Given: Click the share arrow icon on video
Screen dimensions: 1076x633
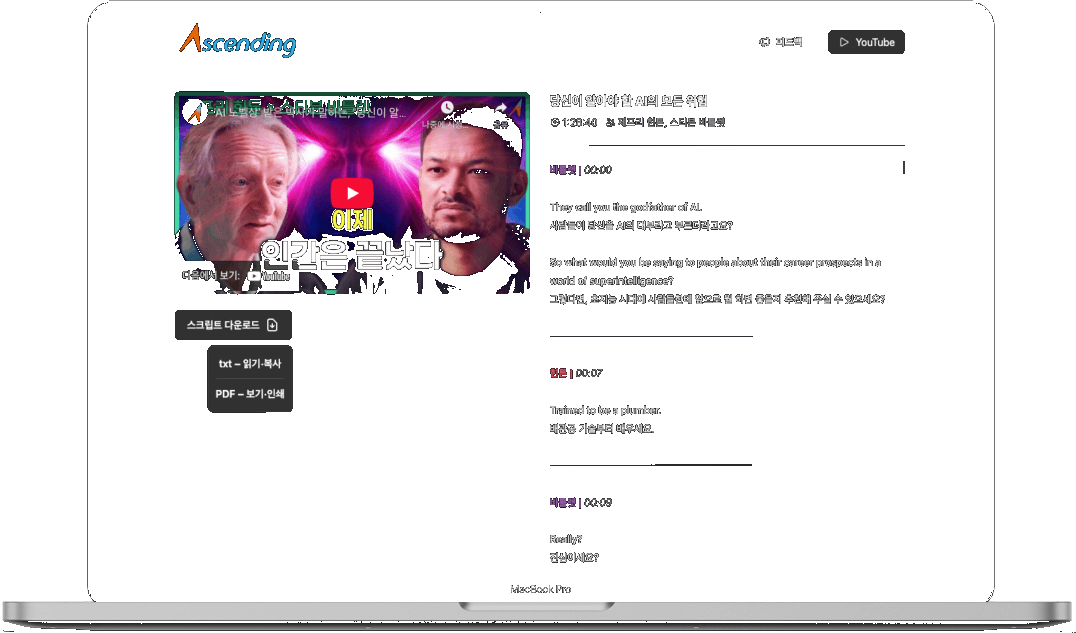Looking at the screenshot, I should pos(501,108).
